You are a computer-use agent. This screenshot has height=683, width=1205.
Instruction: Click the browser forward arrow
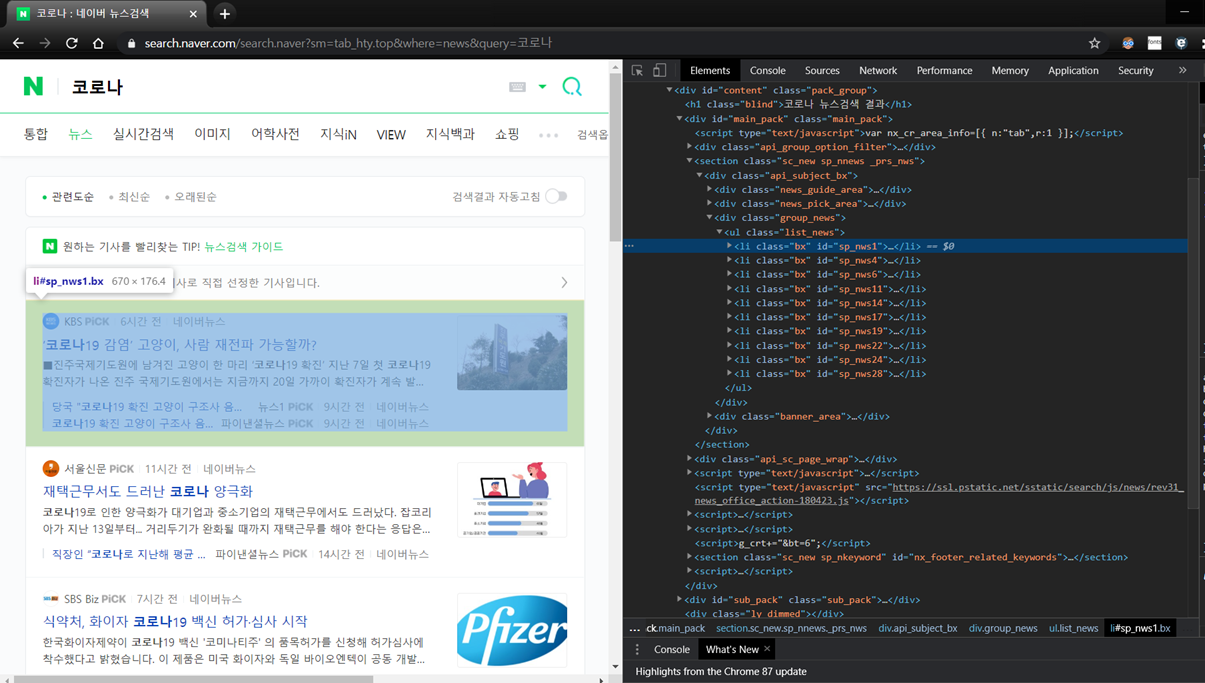(44, 43)
